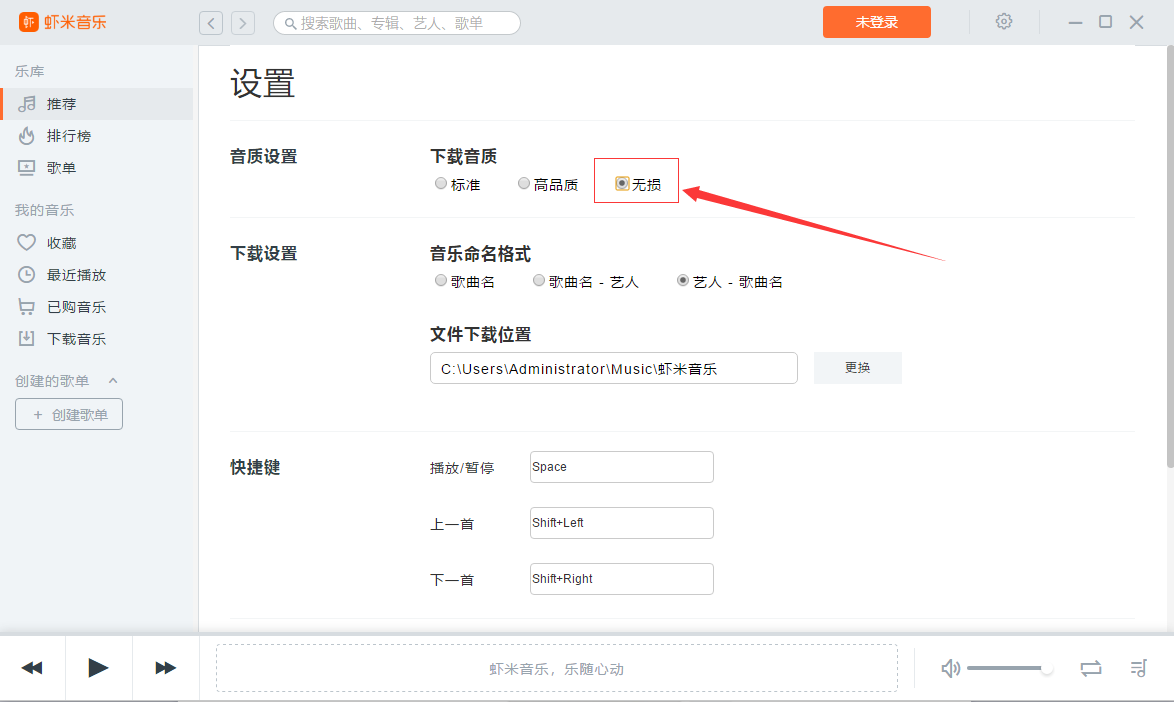Viewport: 1174px width, 702px height.
Task: Close the Xiami Music window
Action: tap(1137, 22)
